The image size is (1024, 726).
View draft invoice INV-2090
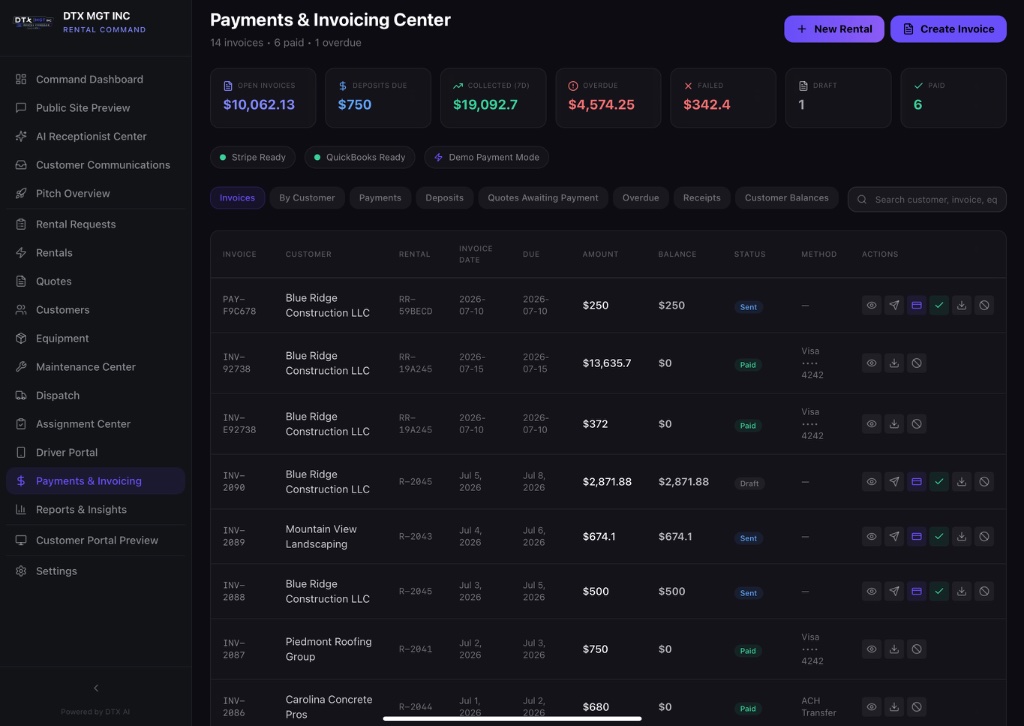coord(871,482)
